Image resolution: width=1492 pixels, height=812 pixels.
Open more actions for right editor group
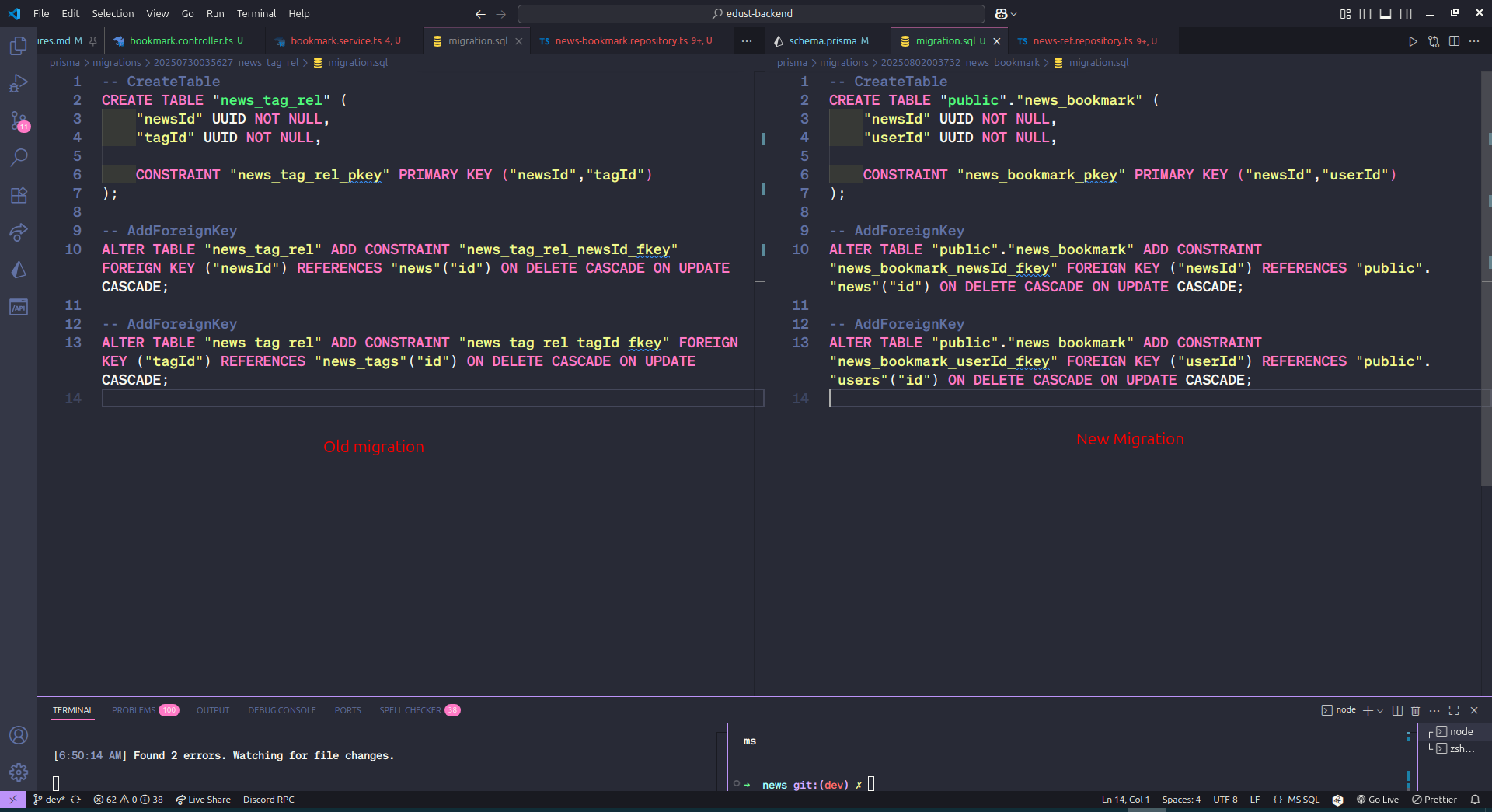click(x=1474, y=41)
